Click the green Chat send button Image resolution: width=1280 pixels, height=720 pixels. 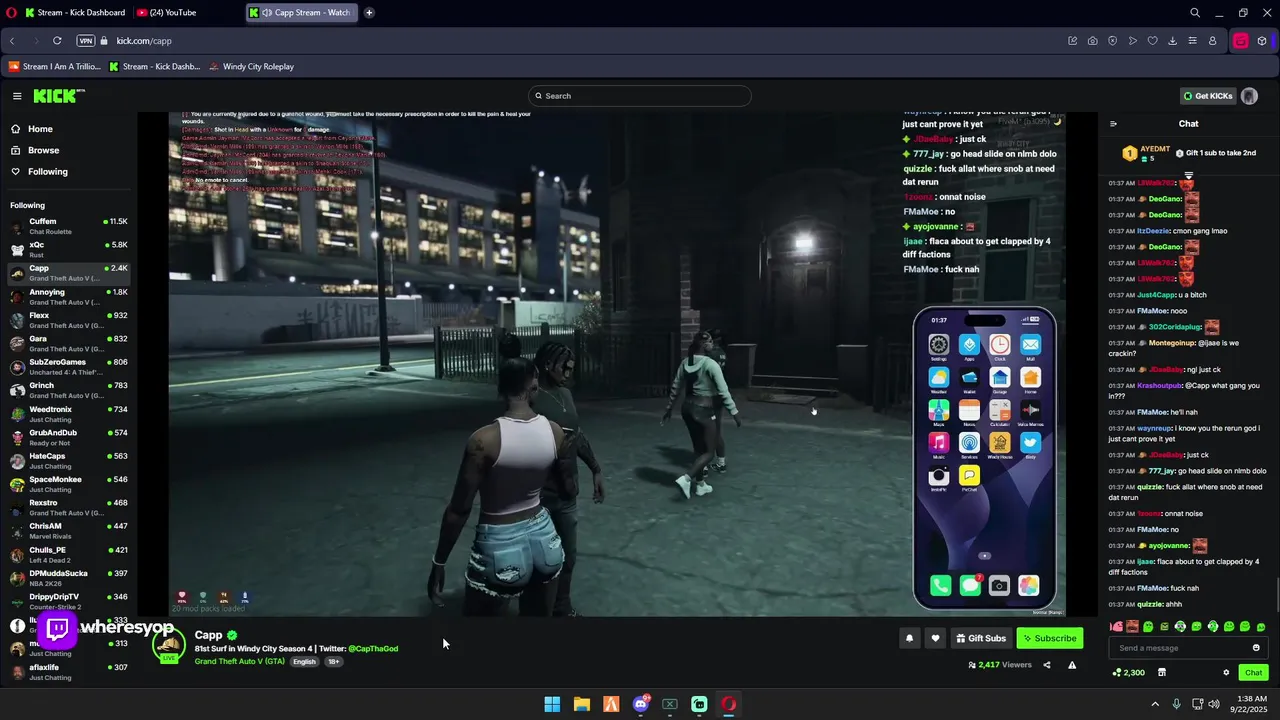pos(1253,673)
